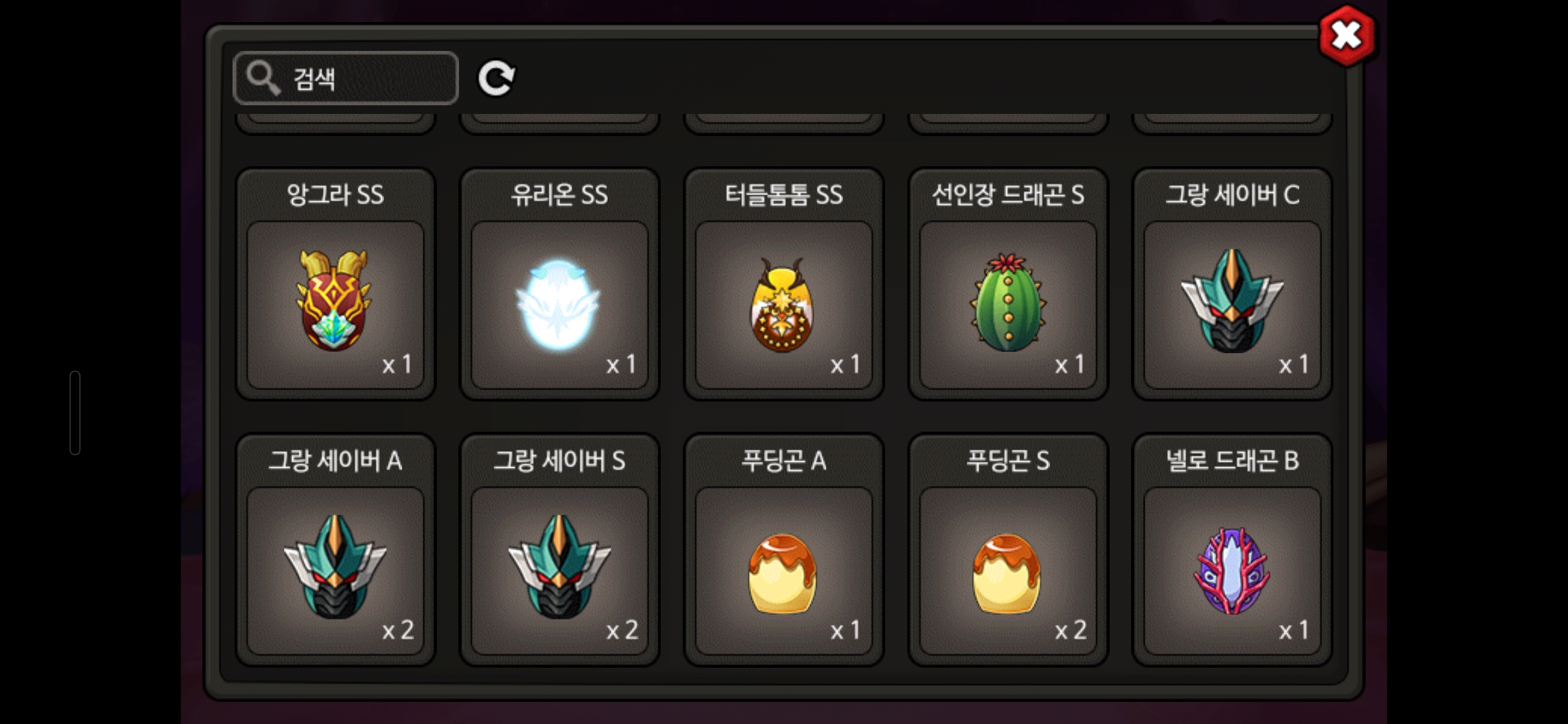Select the partially hidden top-right card

click(1232, 123)
